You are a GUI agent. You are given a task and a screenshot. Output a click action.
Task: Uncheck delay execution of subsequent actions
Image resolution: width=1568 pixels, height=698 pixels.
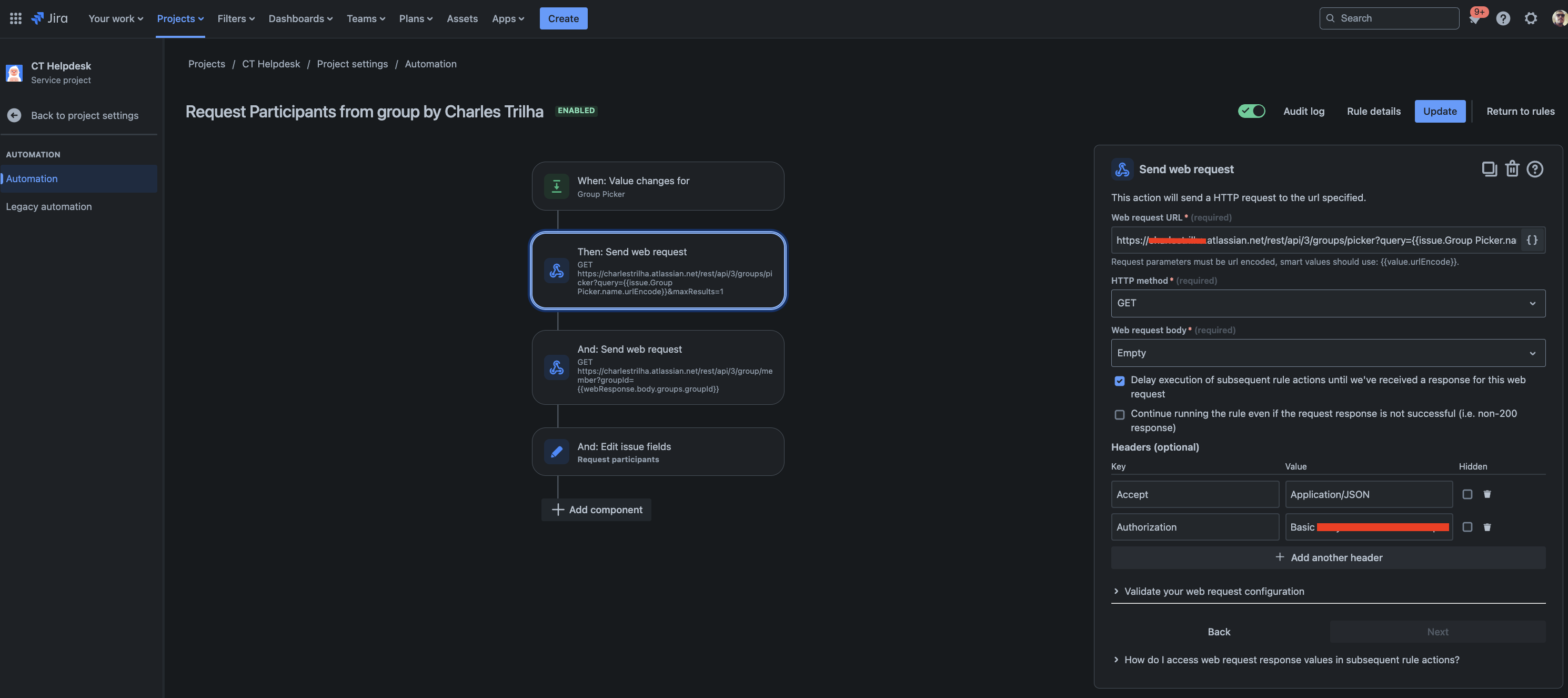[x=1119, y=381]
